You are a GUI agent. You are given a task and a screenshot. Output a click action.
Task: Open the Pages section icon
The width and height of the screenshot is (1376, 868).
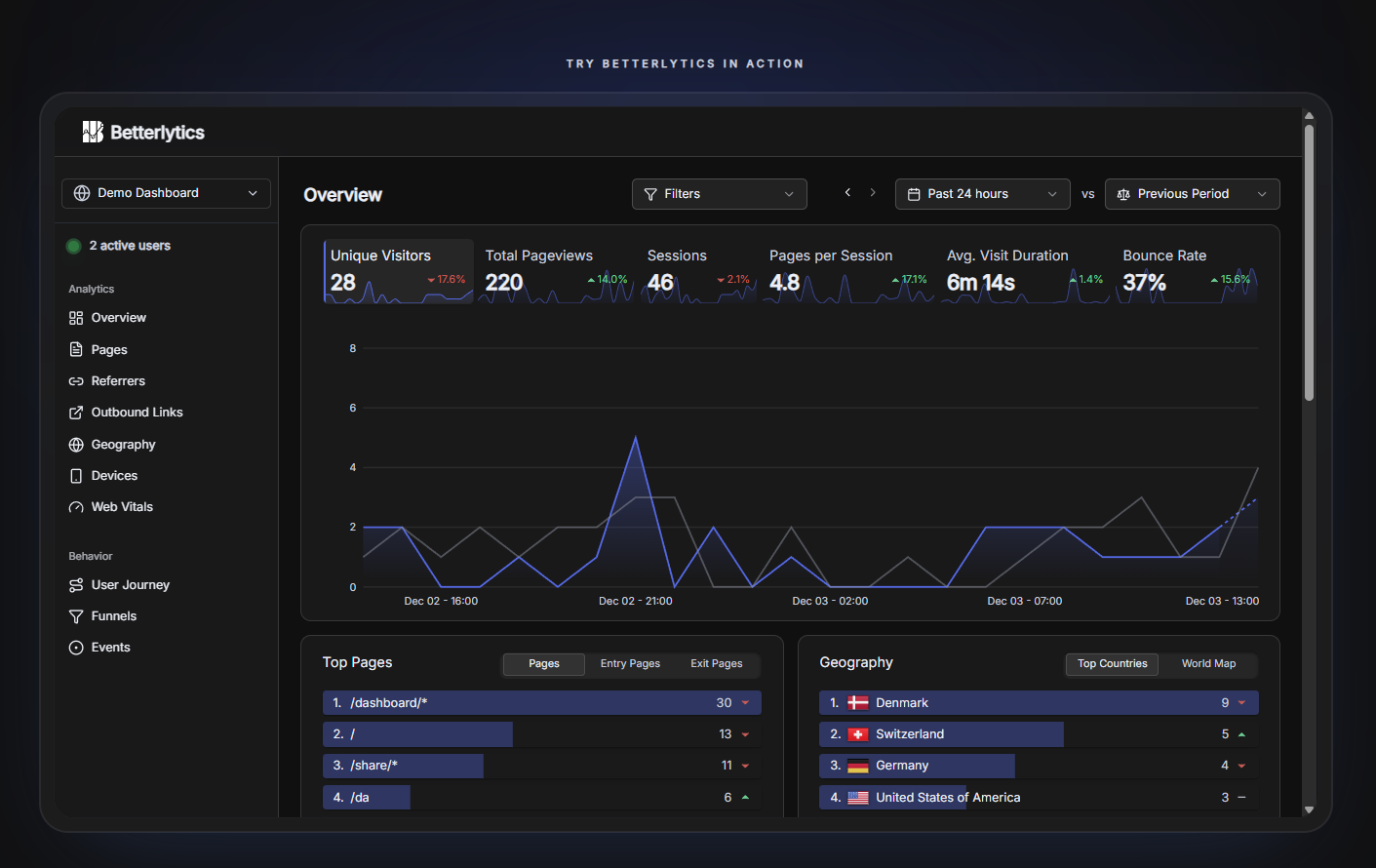tap(76, 349)
